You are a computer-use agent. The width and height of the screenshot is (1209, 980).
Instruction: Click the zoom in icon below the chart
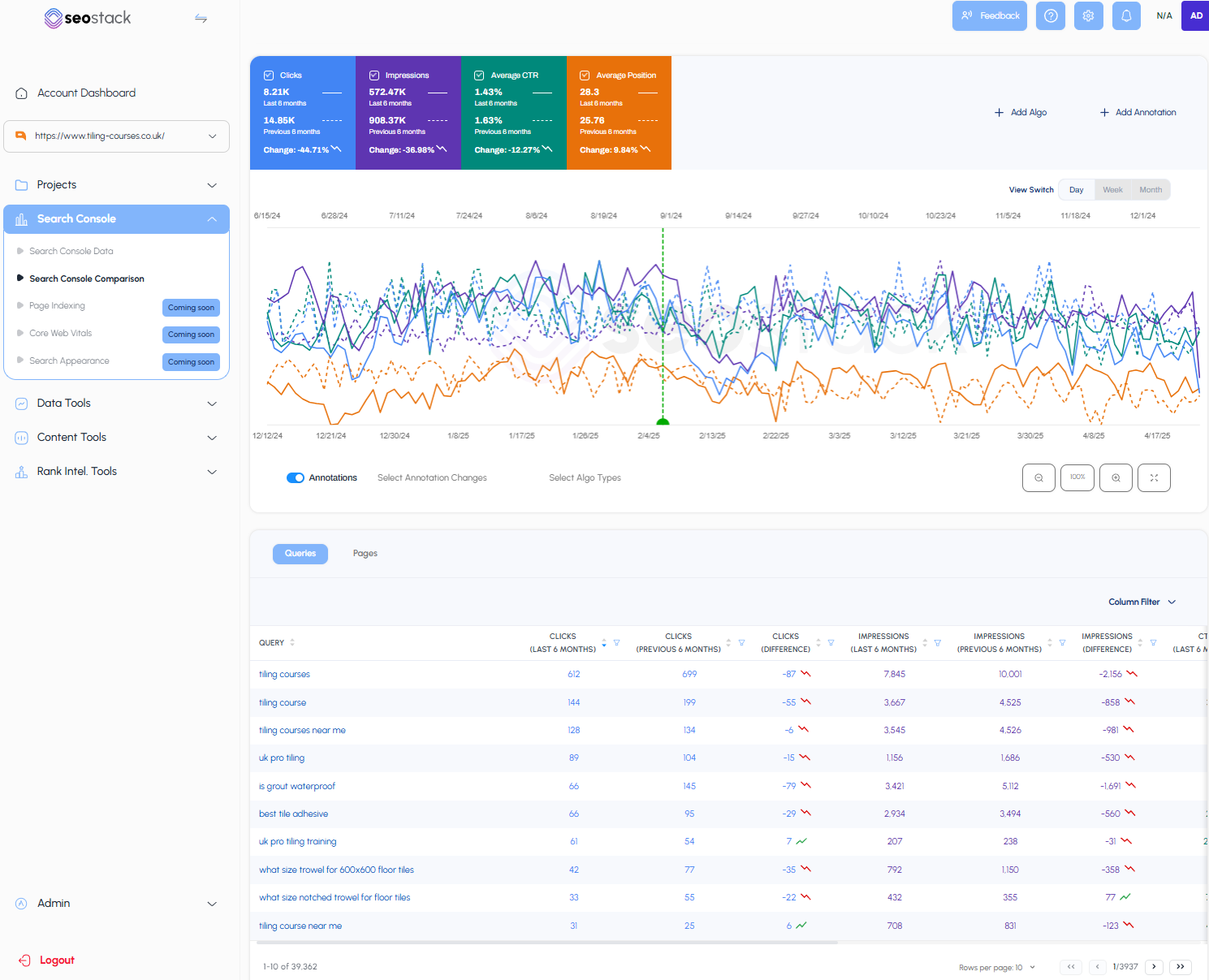pyautogui.click(x=1116, y=477)
